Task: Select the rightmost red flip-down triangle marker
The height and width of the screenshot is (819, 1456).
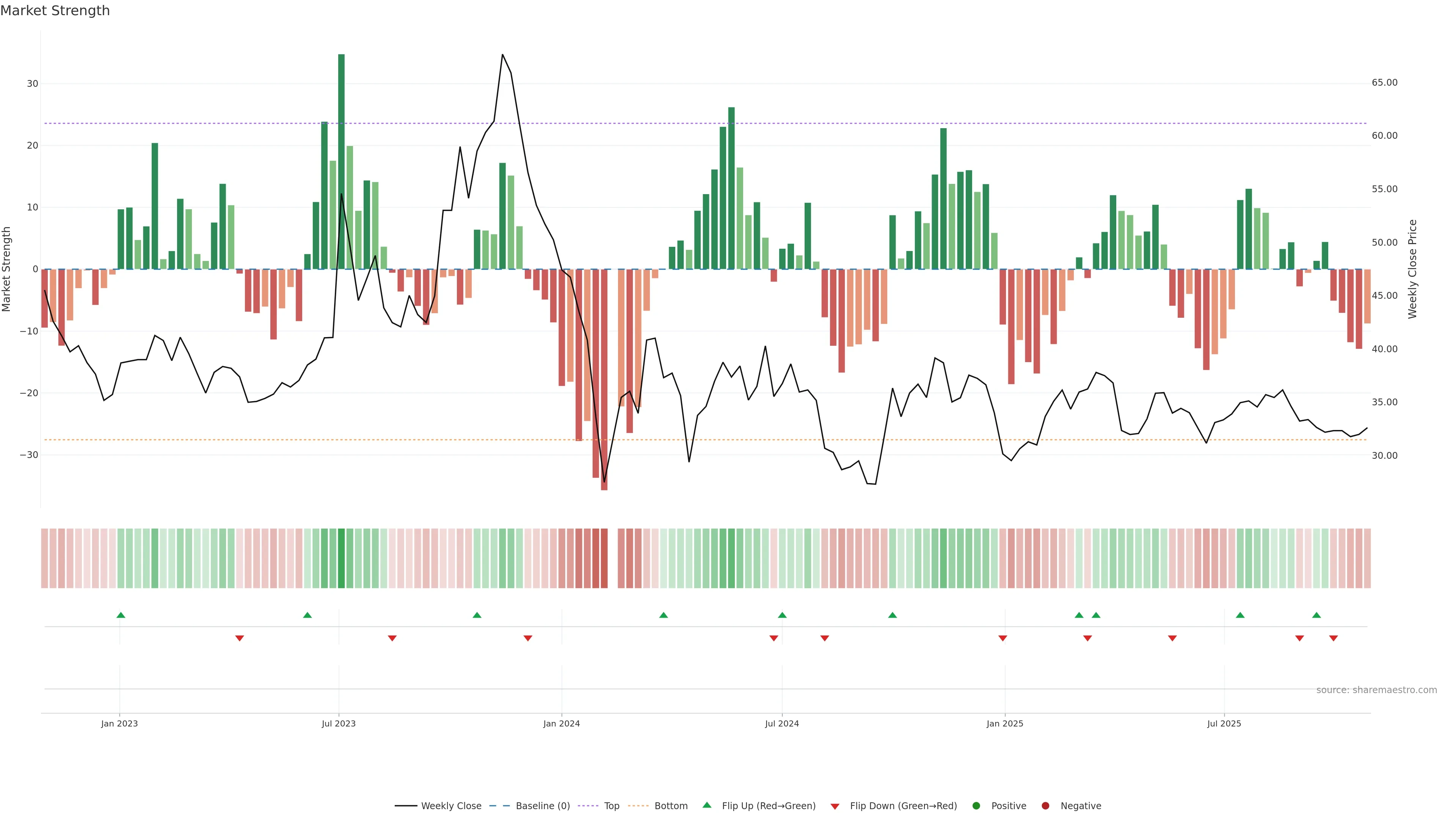Action: 1334,638
